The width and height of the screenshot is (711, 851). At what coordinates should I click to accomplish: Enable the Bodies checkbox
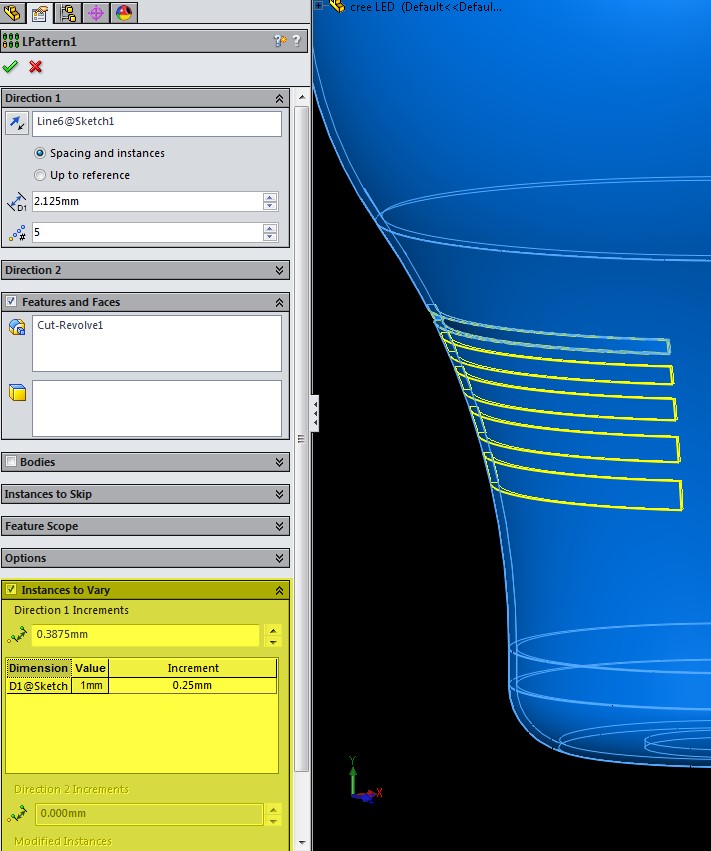pos(11,461)
